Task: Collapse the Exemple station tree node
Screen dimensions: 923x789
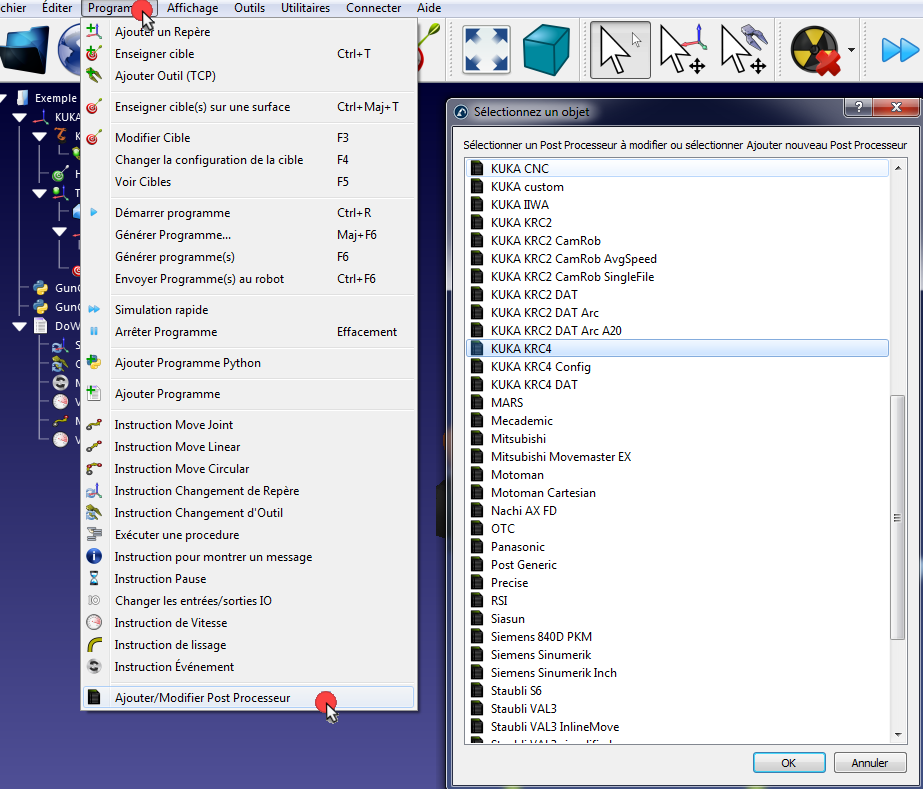Action: (3, 98)
